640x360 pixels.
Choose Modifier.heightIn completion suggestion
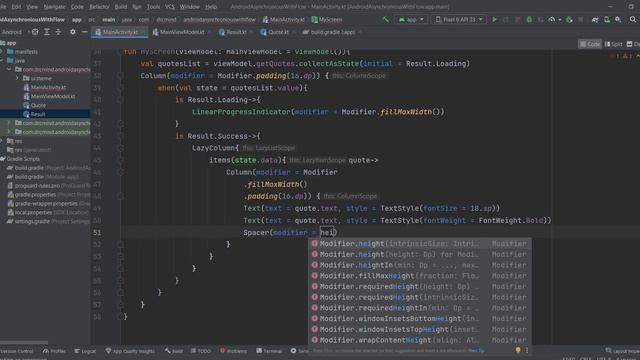(x=420, y=265)
